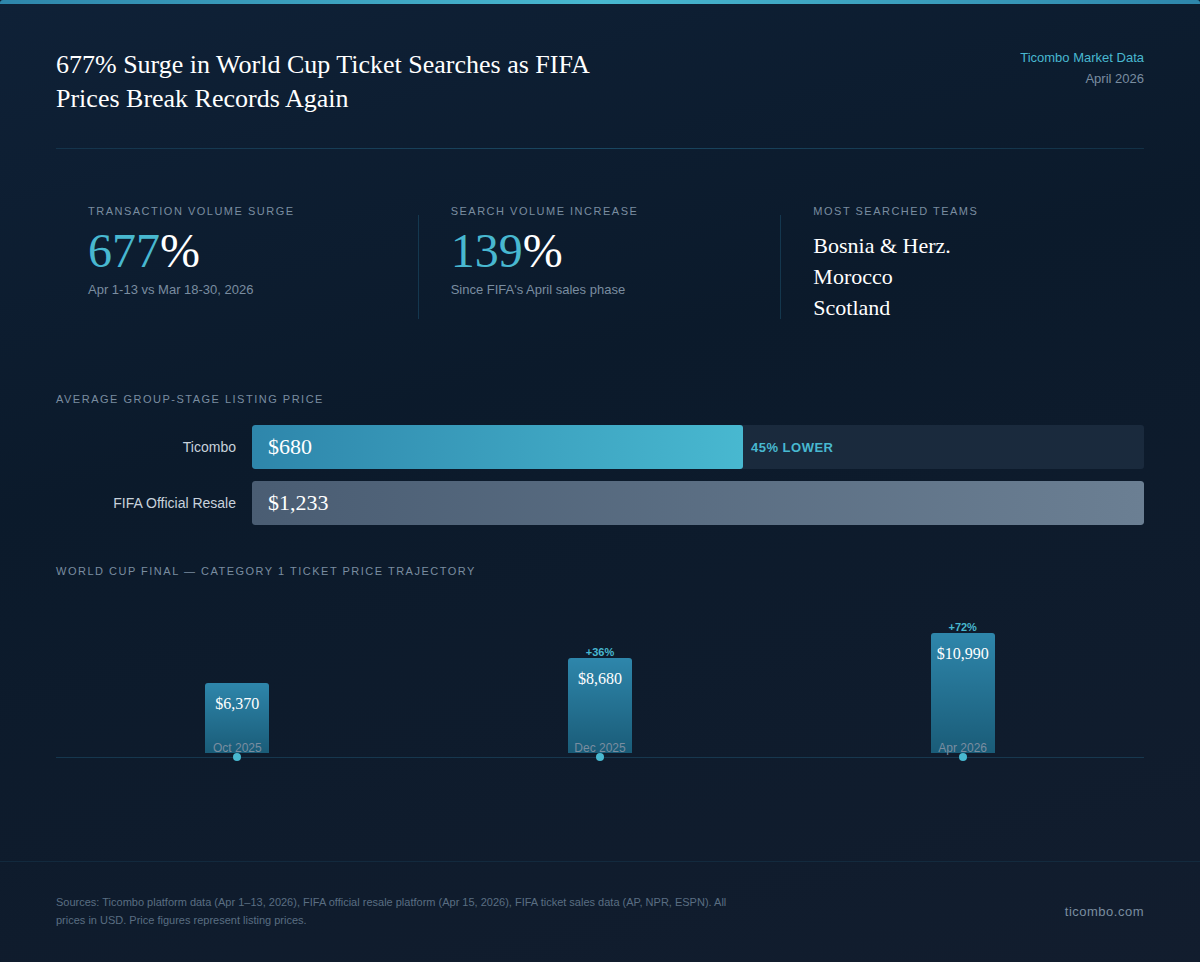The width and height of the screenshot is (1200, 962).
Task: Click the +36% increase label
Action: [600, 652]
